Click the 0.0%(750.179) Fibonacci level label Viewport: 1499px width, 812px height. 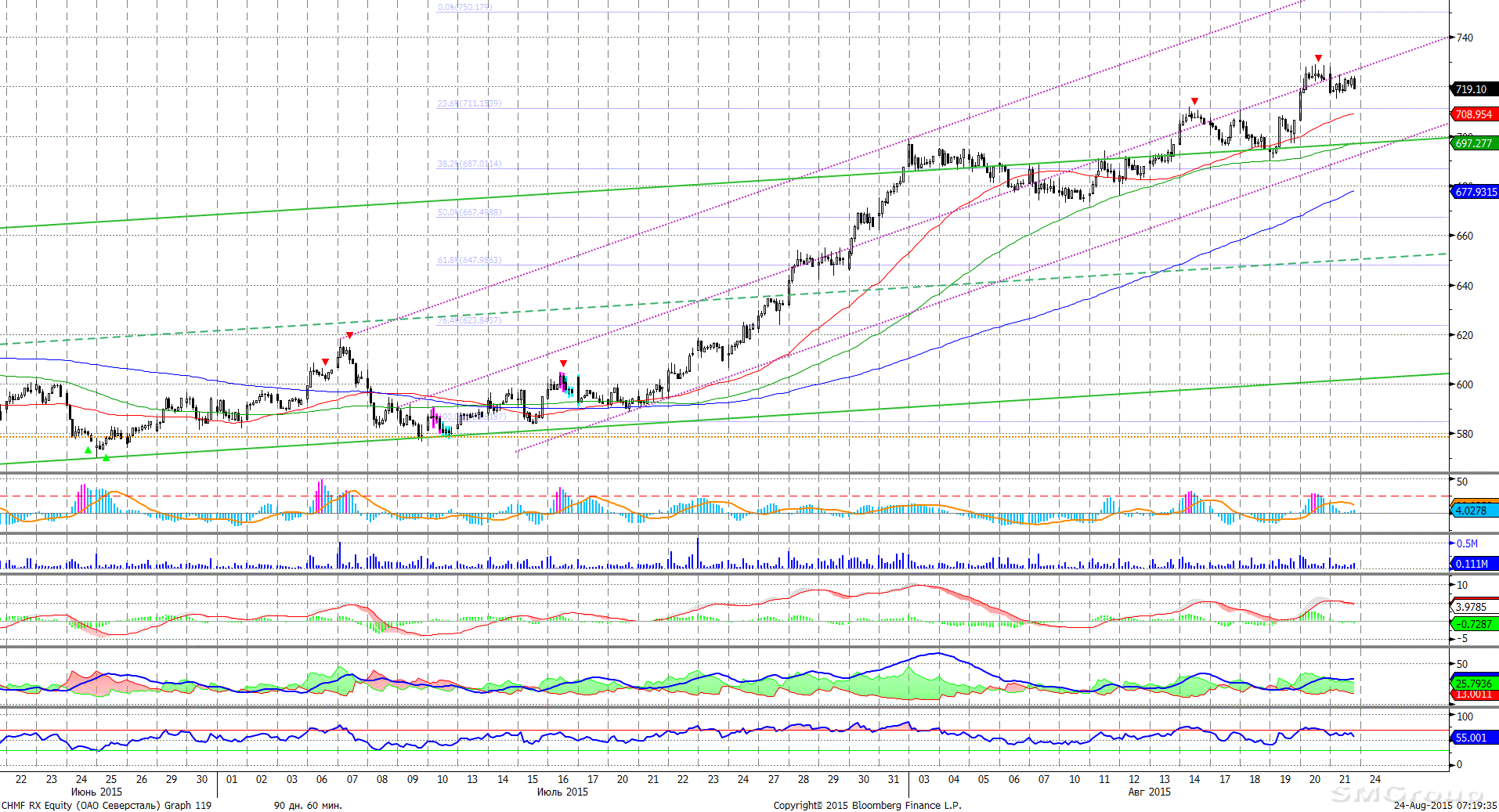click(465, 7)
